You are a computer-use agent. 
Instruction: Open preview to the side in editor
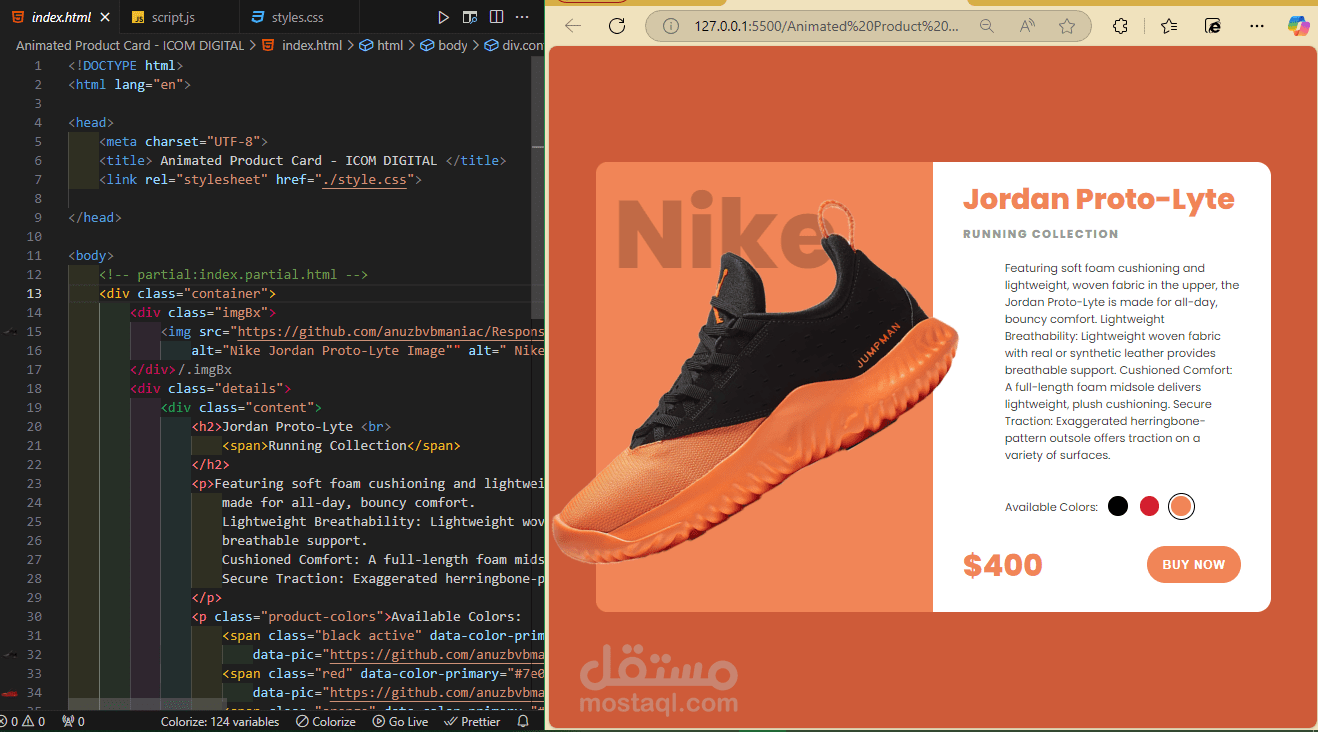(470, 17)
